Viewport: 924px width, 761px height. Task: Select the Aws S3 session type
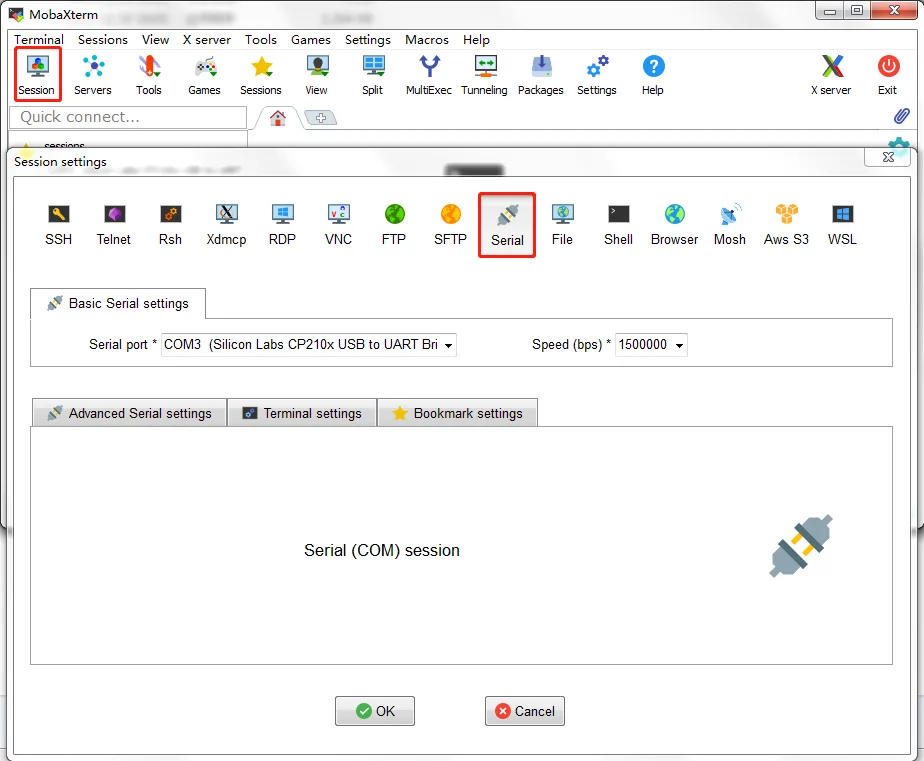[x=786, y=225]
